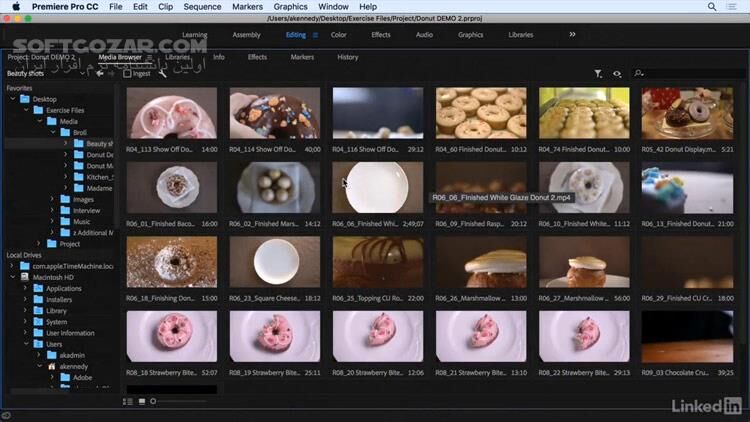Enable the Ingest checkbox
Screen dimensions: 750x422
pos(126,73)
